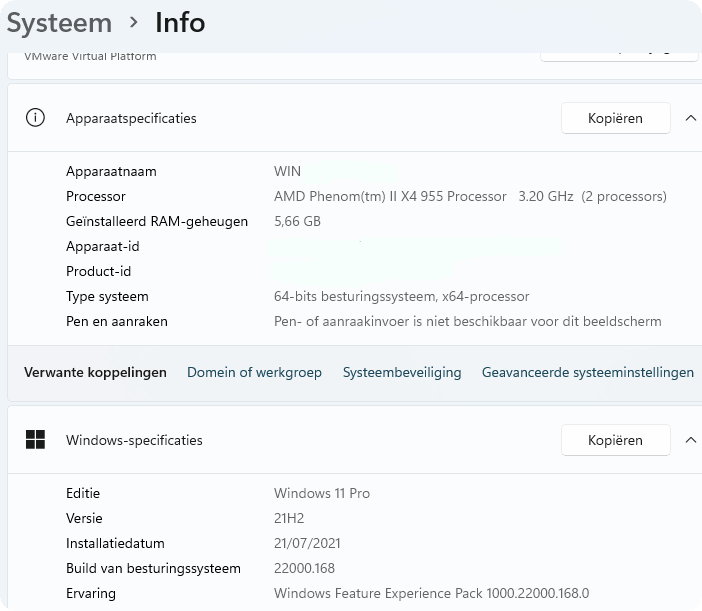The height and width of the screenshot is (611, 702).
Task: Select the 64-bits besturingssysteem value
Action: [x=402, y=296]
